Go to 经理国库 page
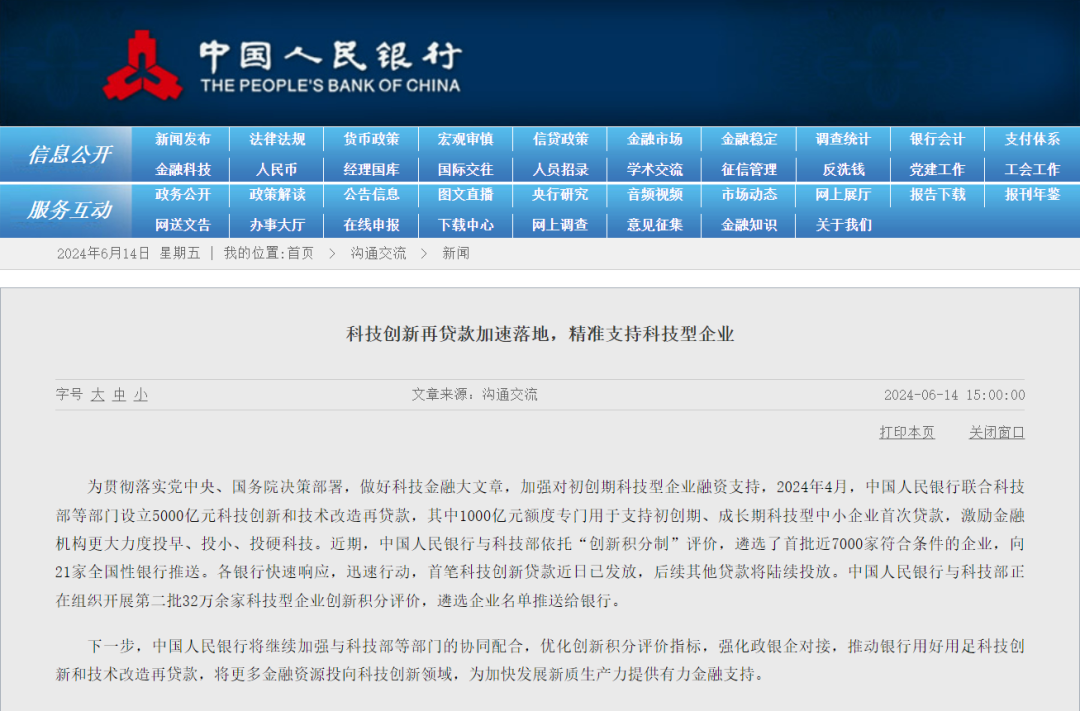 point(371,169)
